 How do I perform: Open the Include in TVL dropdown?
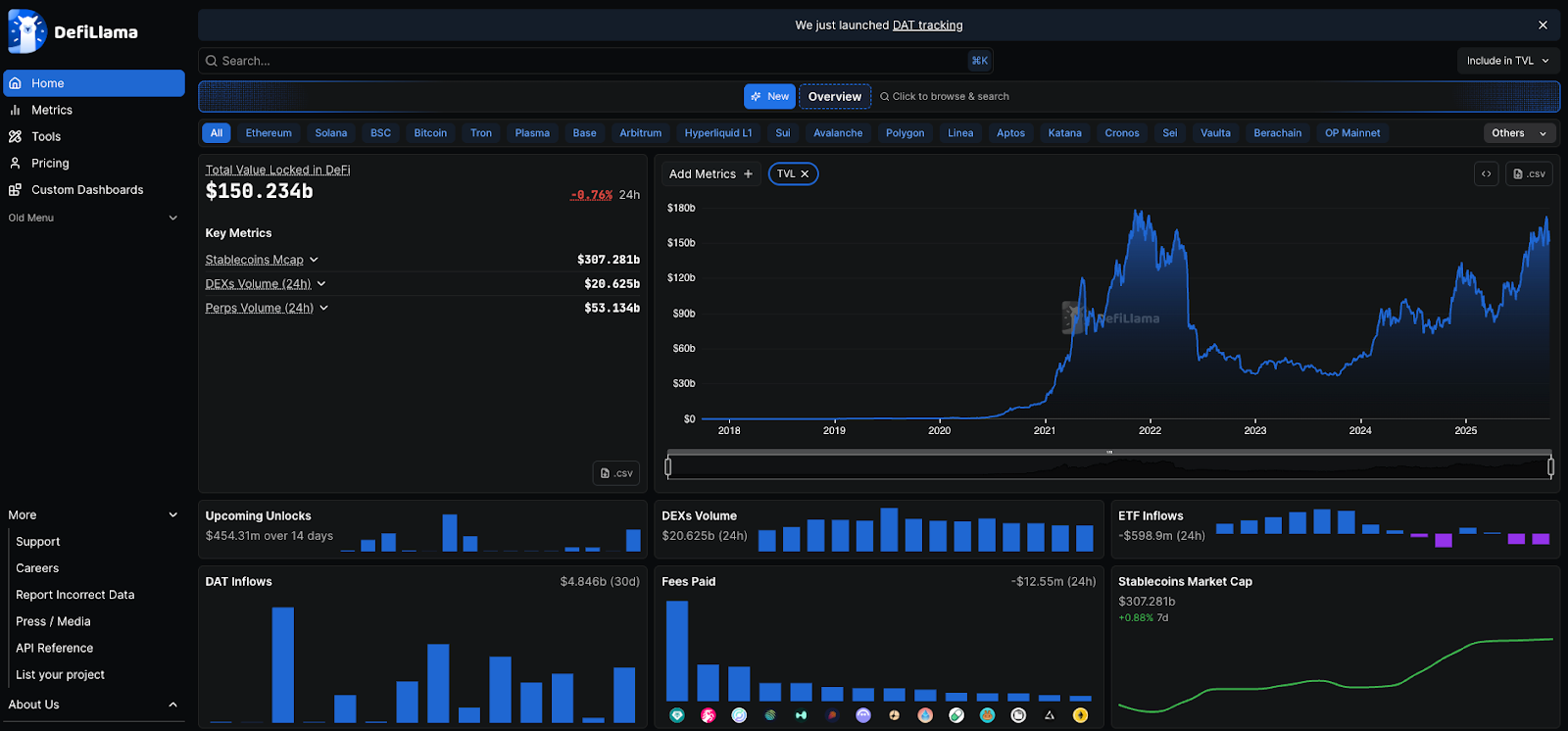tap(1507, 61)
